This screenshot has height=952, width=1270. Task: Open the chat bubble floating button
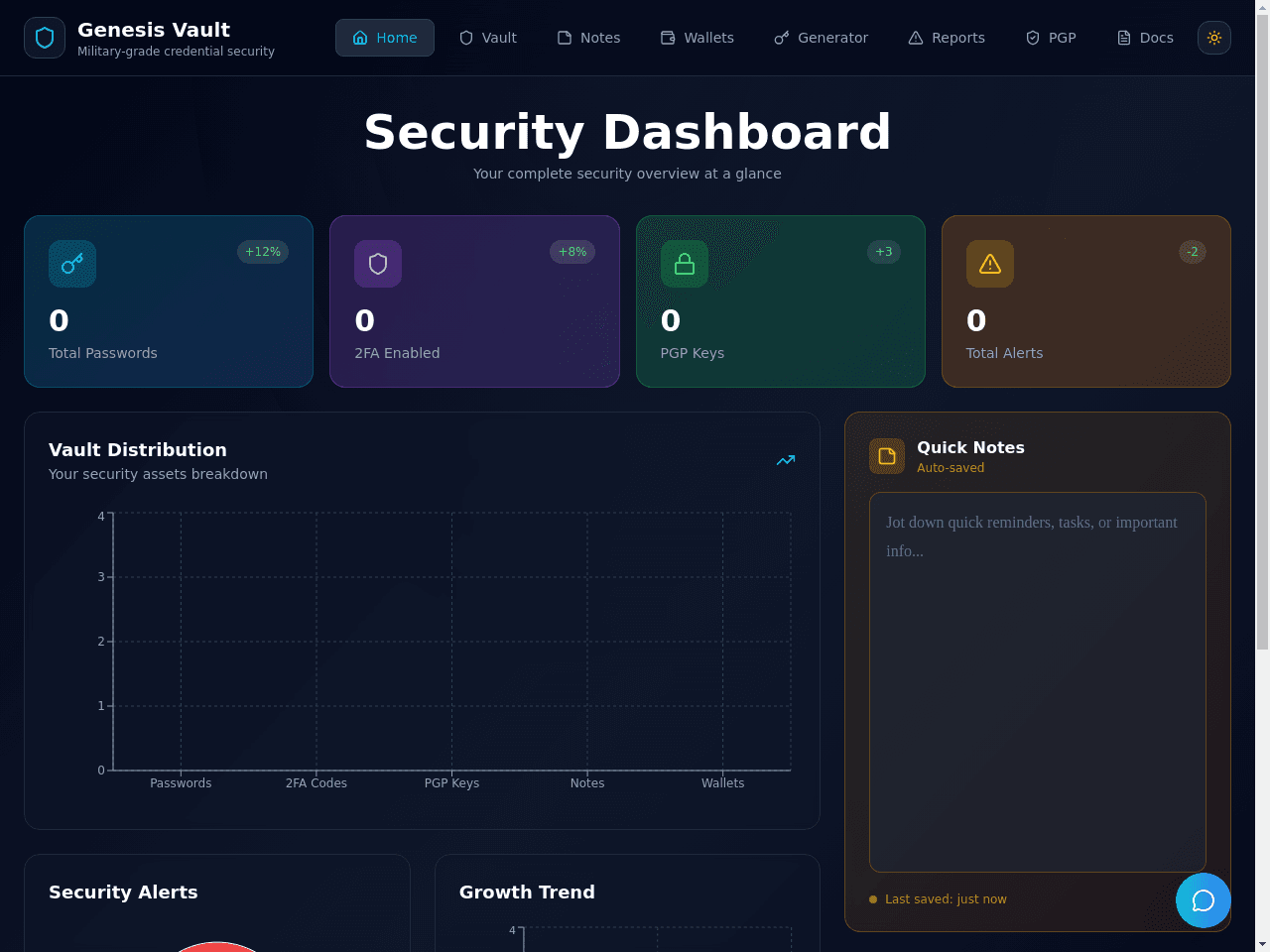1204,900
